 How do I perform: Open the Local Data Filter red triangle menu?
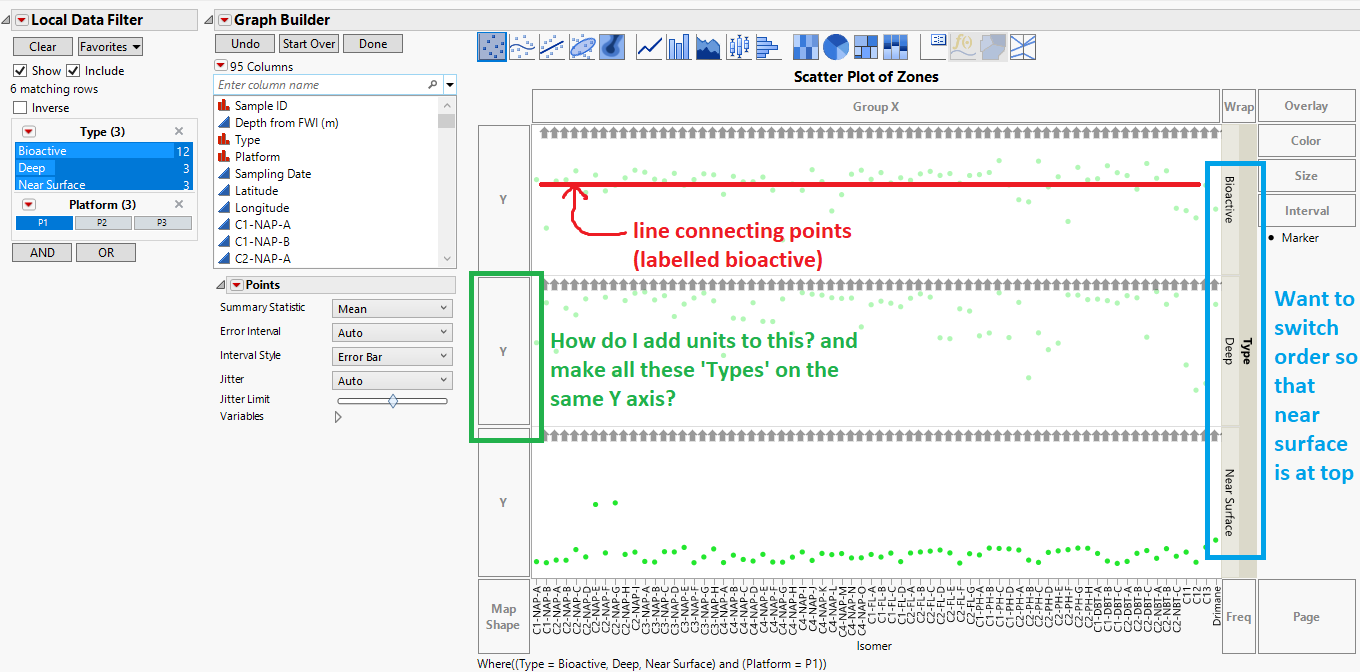coord(24,19)
